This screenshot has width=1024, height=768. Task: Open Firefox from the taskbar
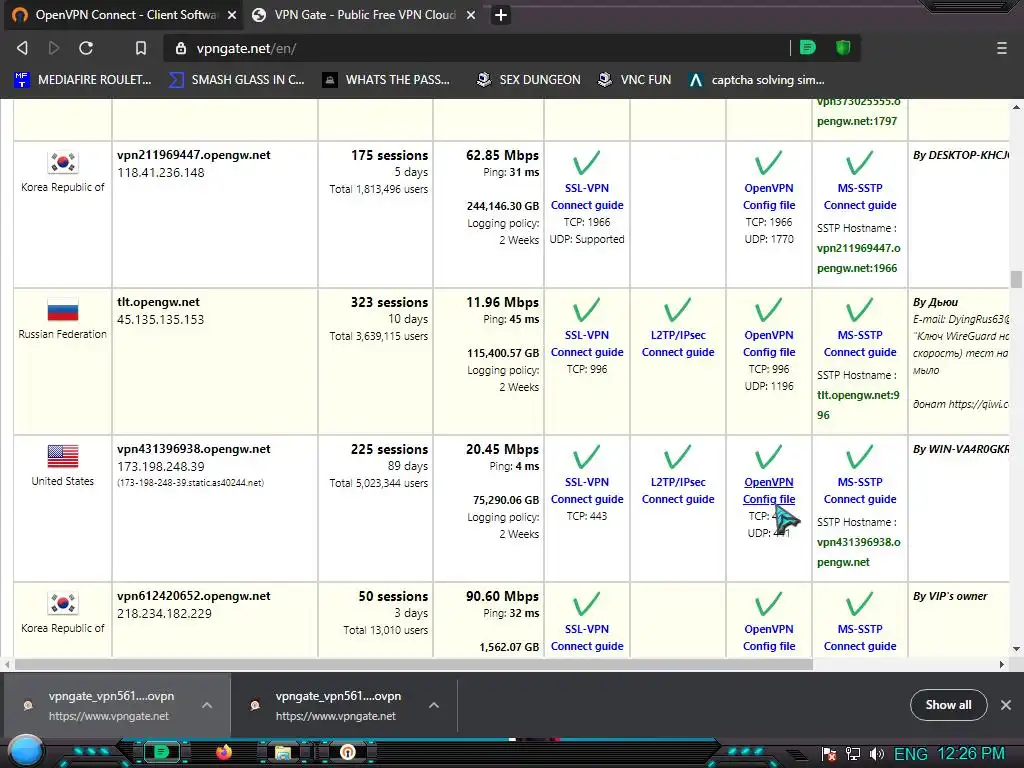tap(224, 752)
